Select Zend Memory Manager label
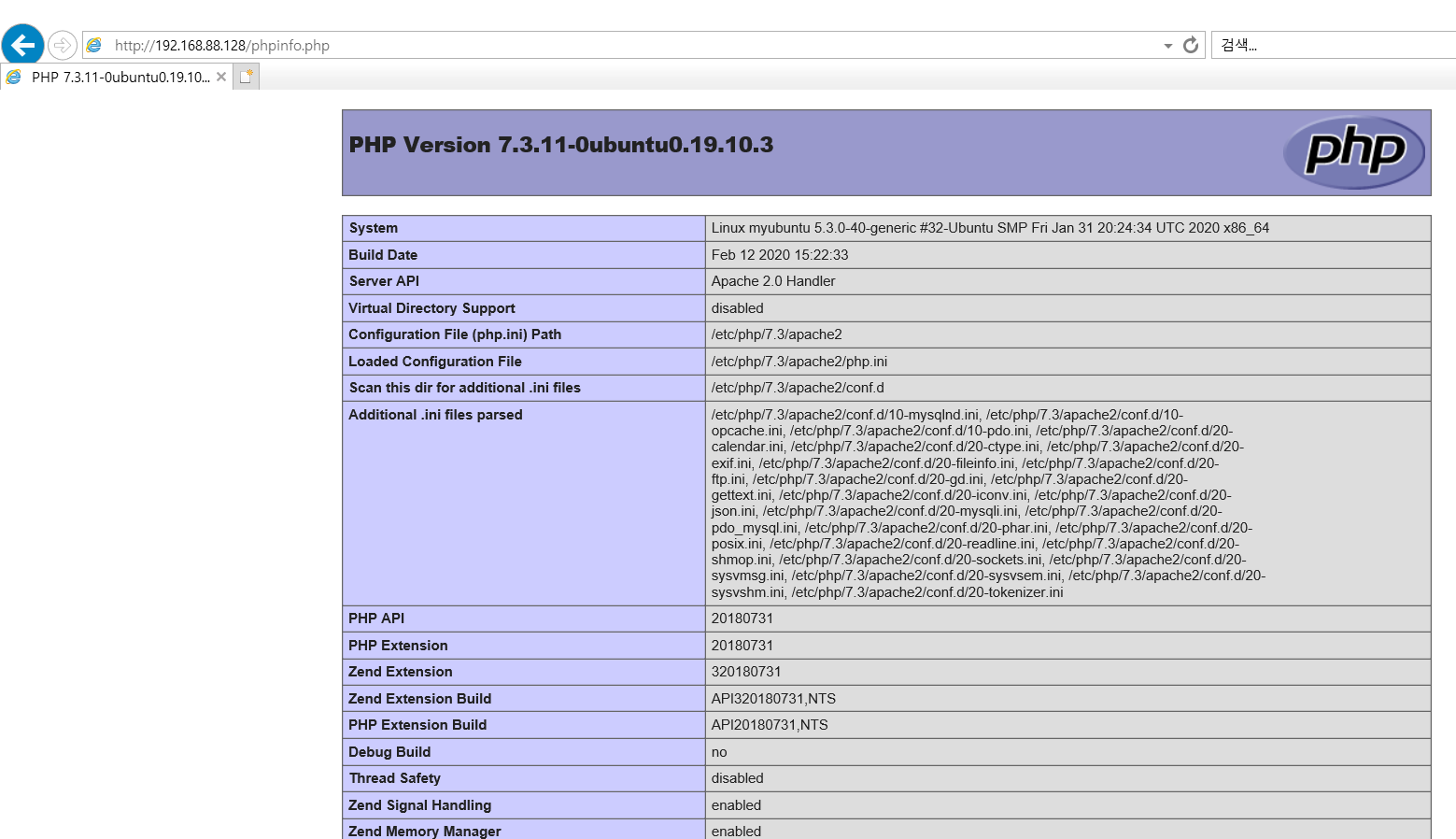Image resolution: width=1456 pixels, height=839 pixels. click(425, 831)
